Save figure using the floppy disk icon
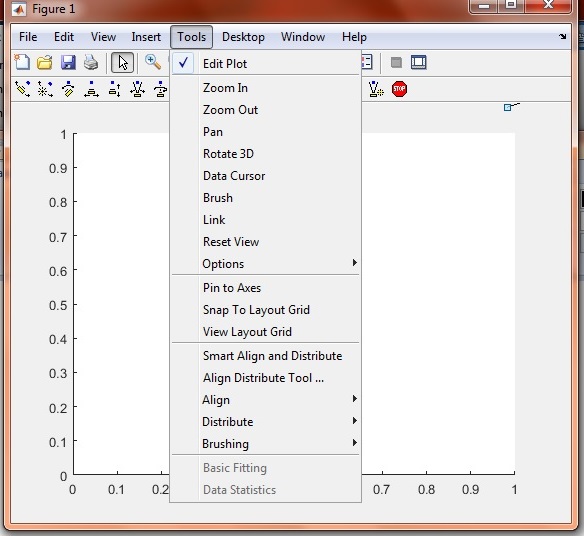The image size is (584, 536). pos(68,63)
